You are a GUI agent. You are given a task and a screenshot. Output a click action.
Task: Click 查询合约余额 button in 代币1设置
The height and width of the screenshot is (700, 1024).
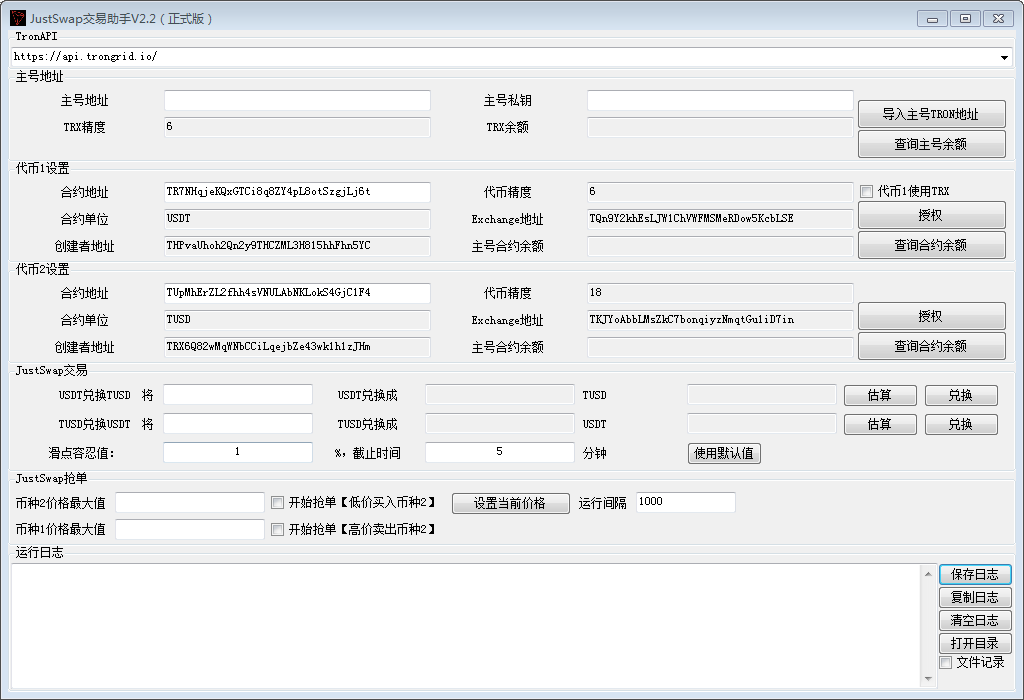coord(931,246)
